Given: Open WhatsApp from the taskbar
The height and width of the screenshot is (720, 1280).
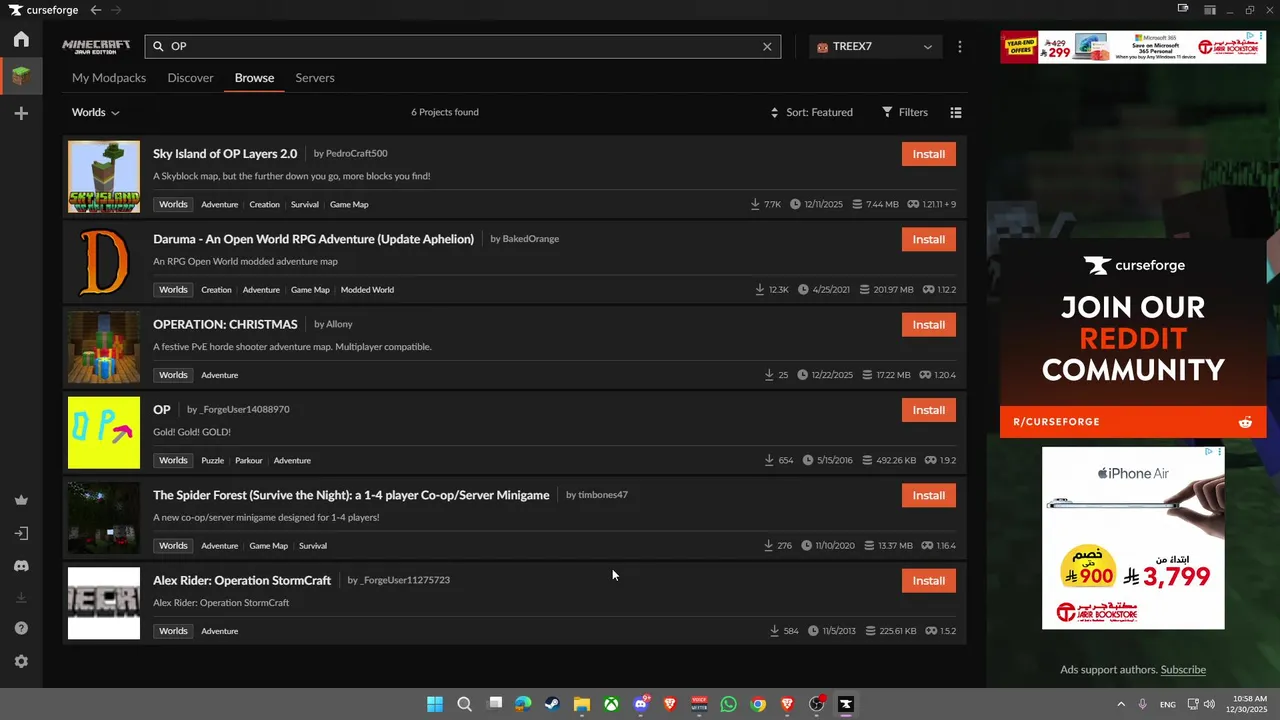Looking at the screenshot, I should point(728,704).
